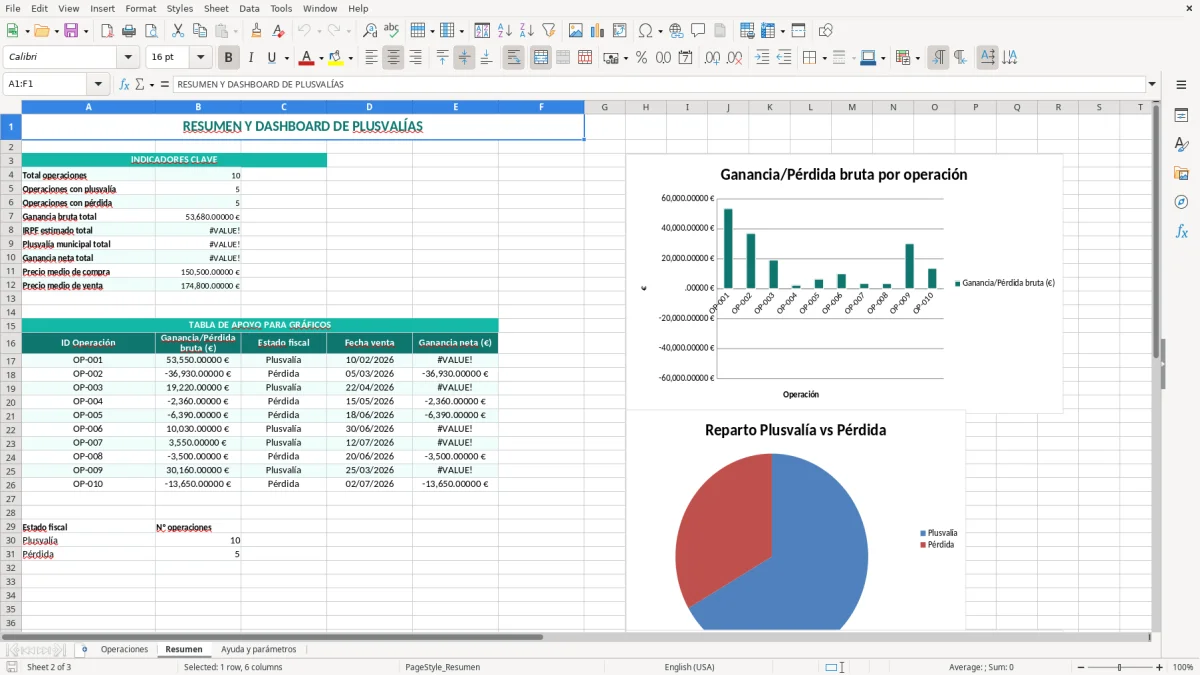Clear direct formatting icon
Viewport: 1200px width, 675px height.
coord(278,31)
